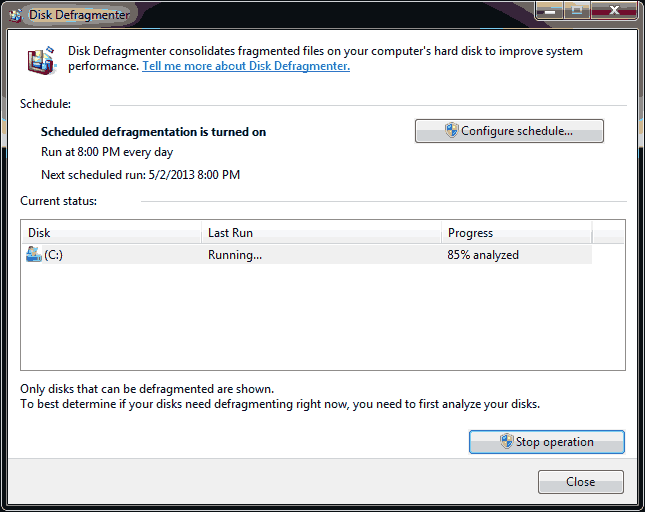This screenshot has height=512, width=645.
Task: Click shield icon on Configure schedule button
Action: tap(452, 131)
